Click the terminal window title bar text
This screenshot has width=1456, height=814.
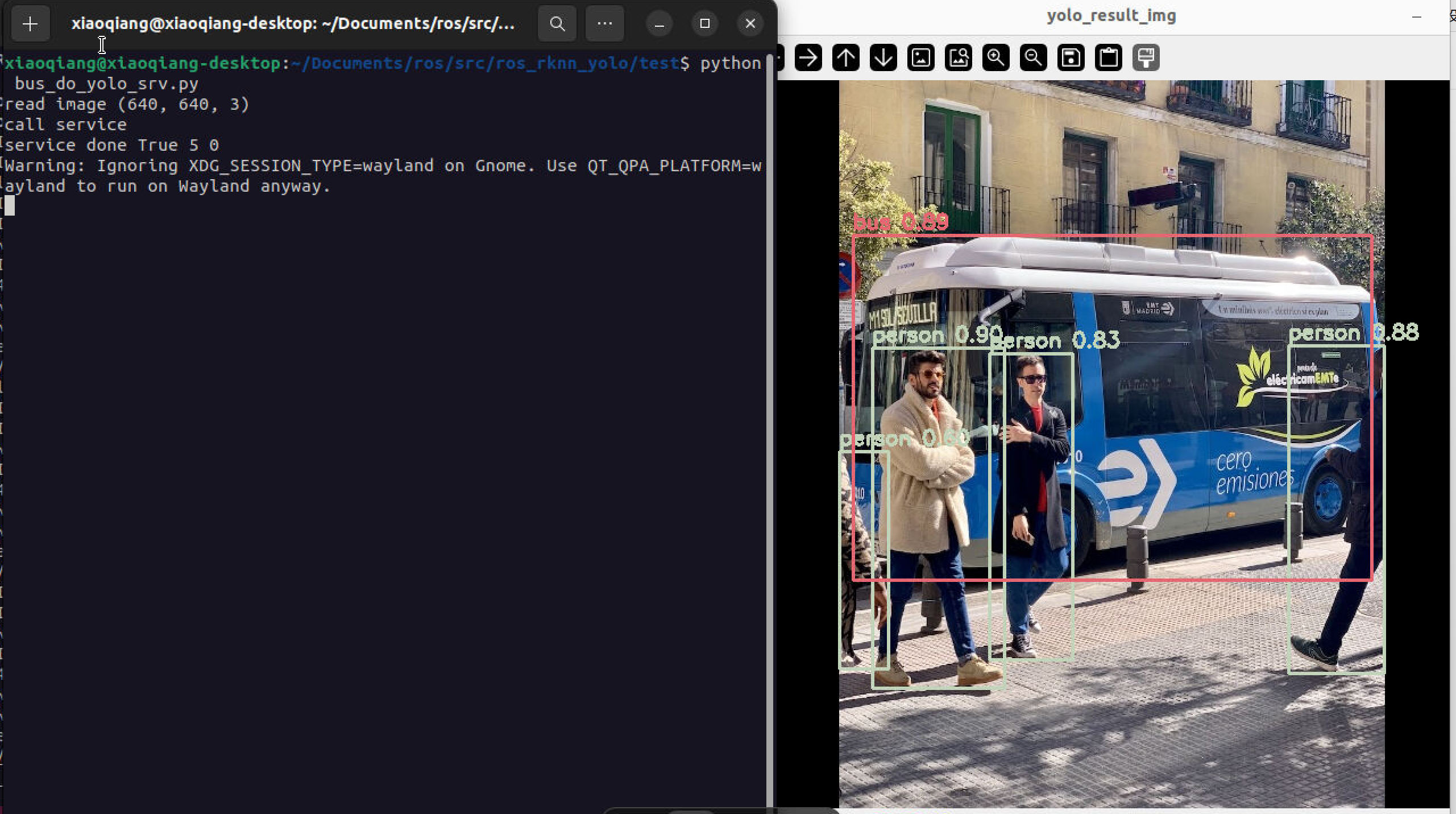pos(293,24)
